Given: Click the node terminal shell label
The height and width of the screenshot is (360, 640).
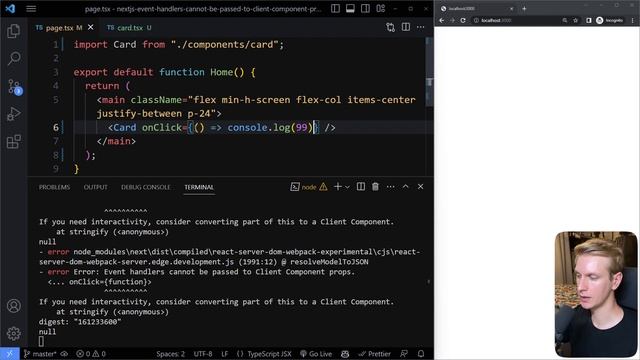Looking at the screenshot, I should pos(309,187).
